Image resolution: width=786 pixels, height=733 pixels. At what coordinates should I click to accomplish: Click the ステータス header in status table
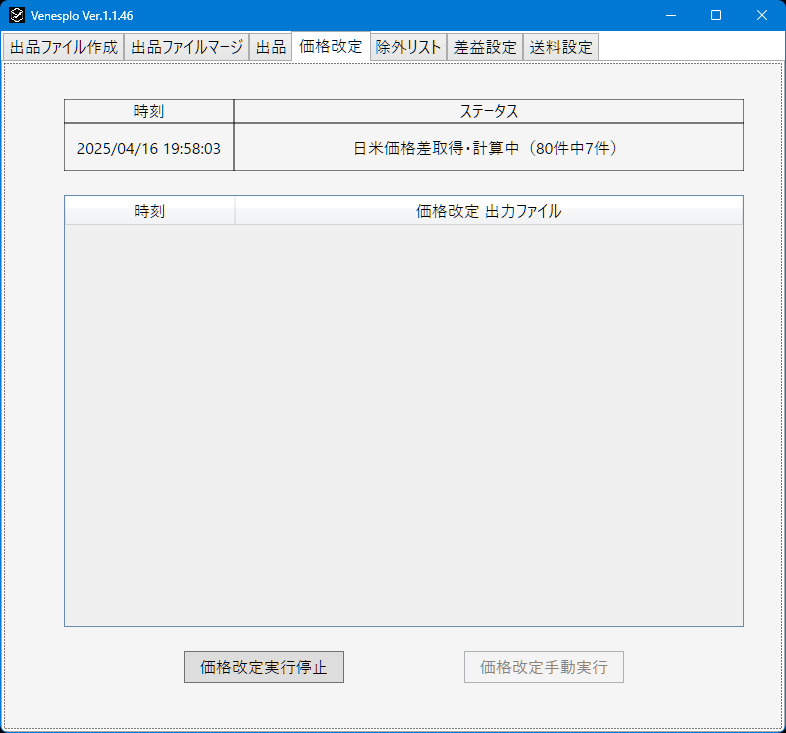click(488, 111)
